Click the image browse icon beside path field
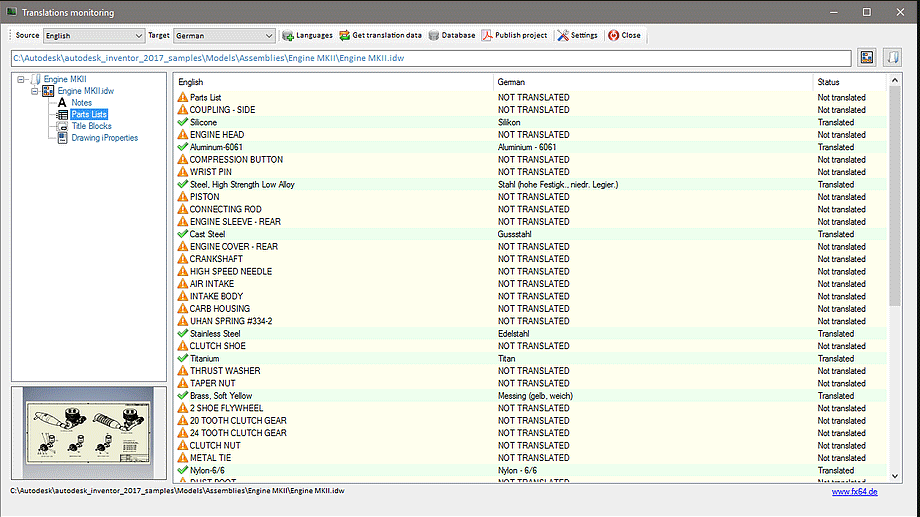 pos(867,58)
